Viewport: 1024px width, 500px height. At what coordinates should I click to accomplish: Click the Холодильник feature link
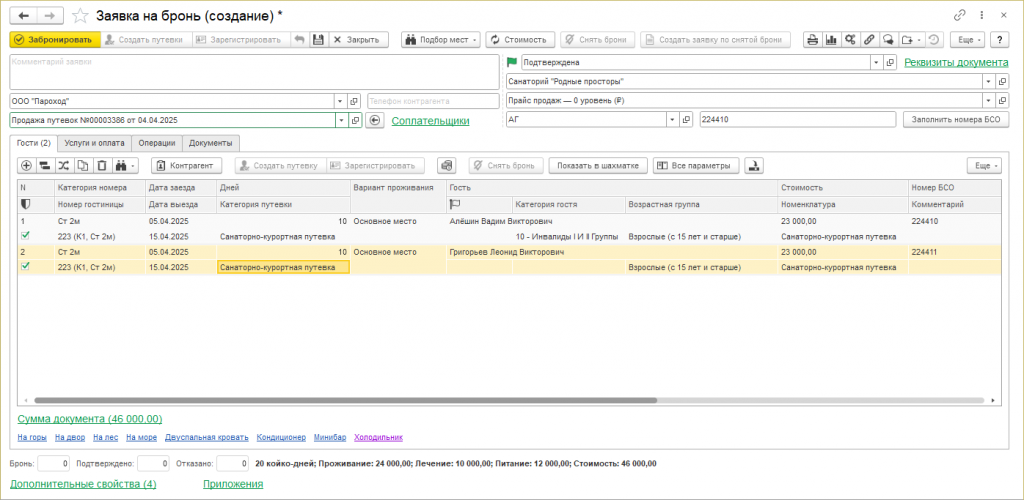coord(379,437)
